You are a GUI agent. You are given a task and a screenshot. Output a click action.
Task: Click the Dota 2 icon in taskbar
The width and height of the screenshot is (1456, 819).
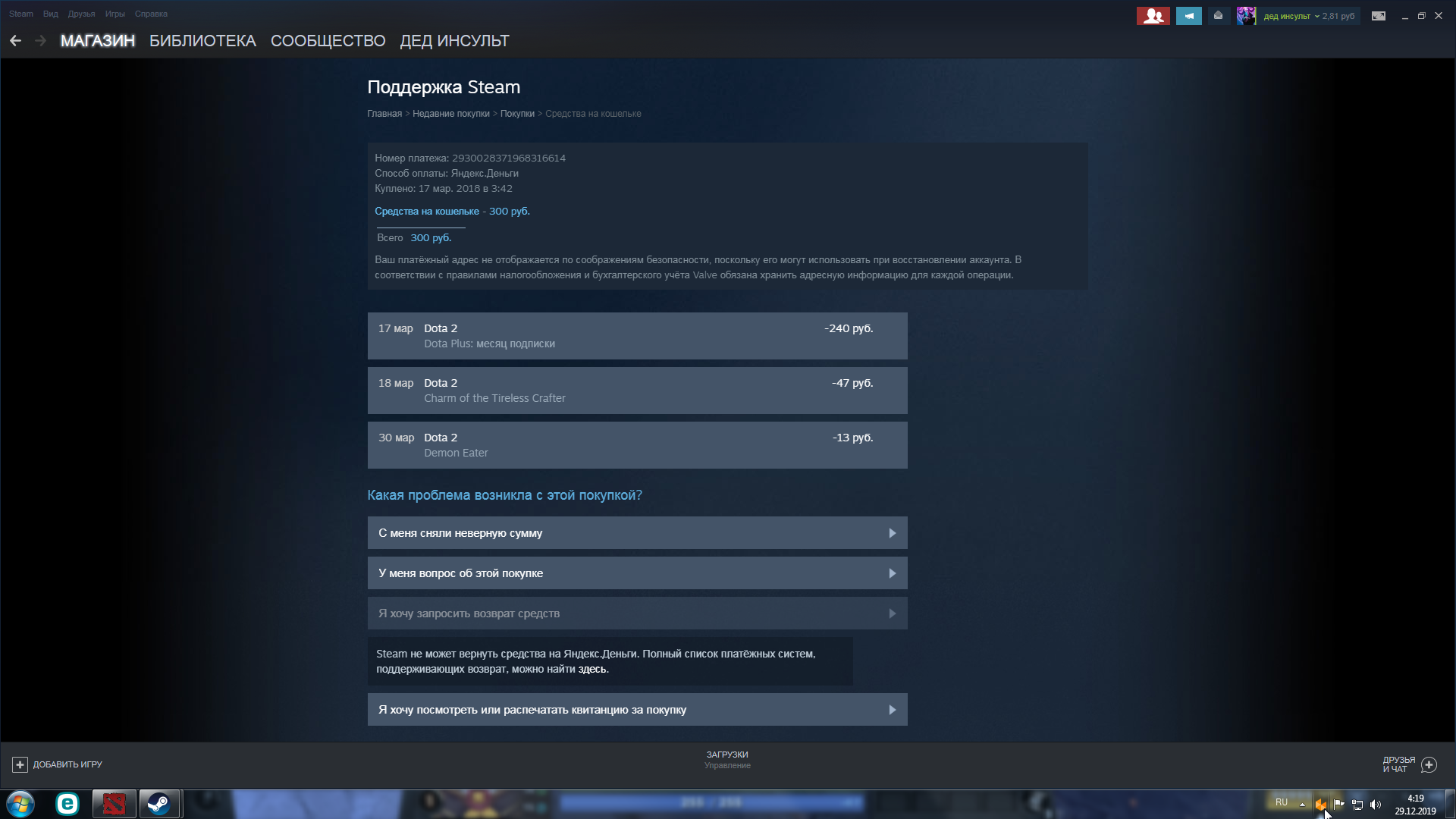pyautogui.click(x=112, y=803)
